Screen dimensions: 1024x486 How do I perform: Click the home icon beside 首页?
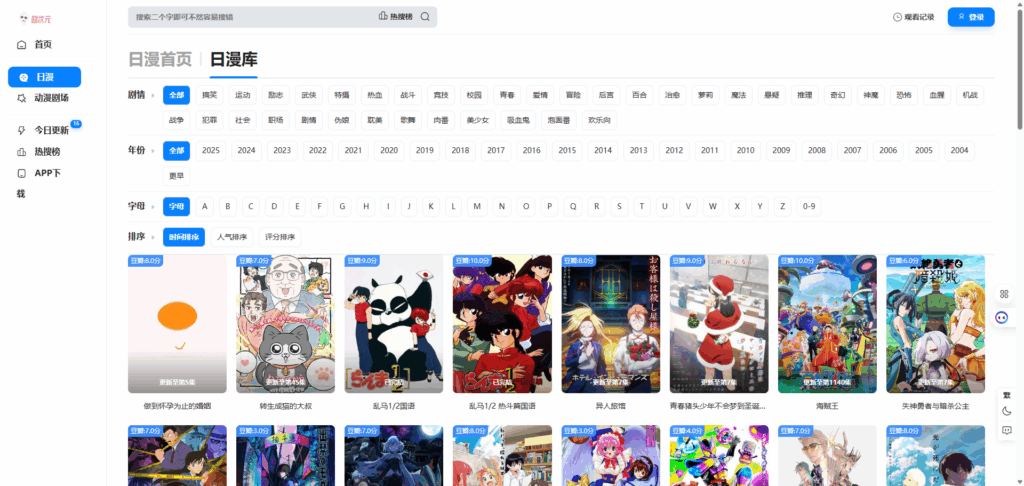click(x=22, y=44)
